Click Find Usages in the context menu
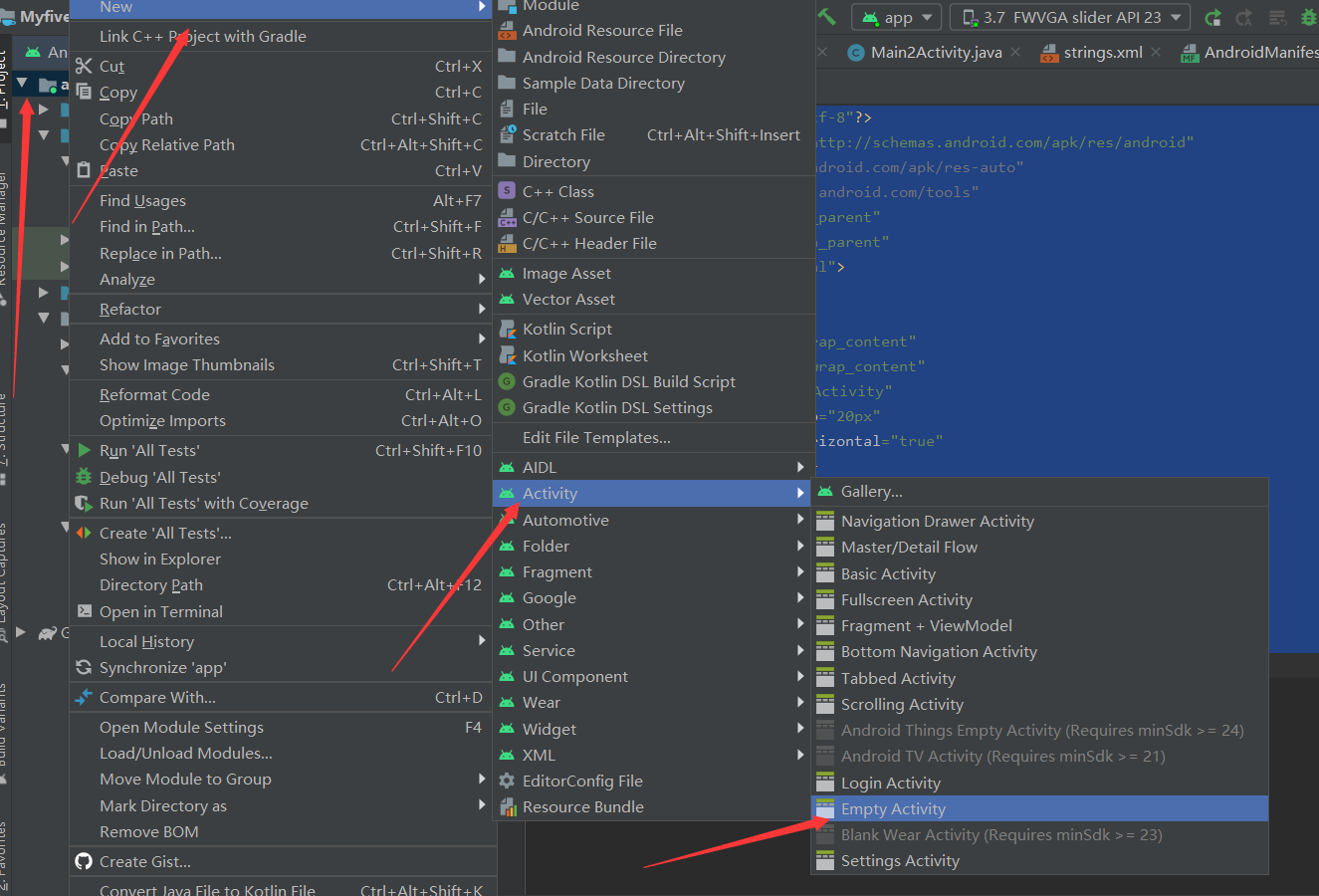1319x896 pixels. coord(283,200)
